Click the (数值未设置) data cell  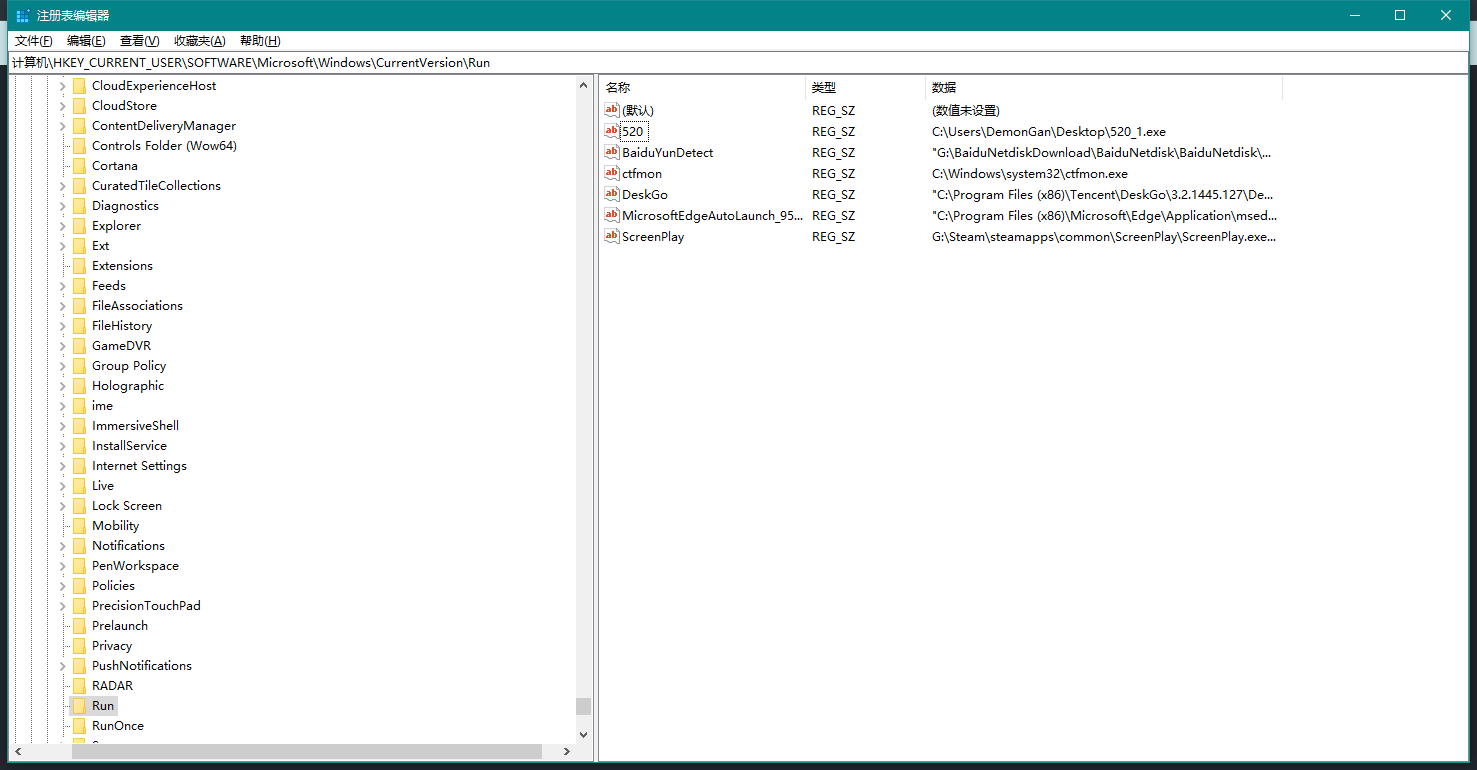coord(966,111)
